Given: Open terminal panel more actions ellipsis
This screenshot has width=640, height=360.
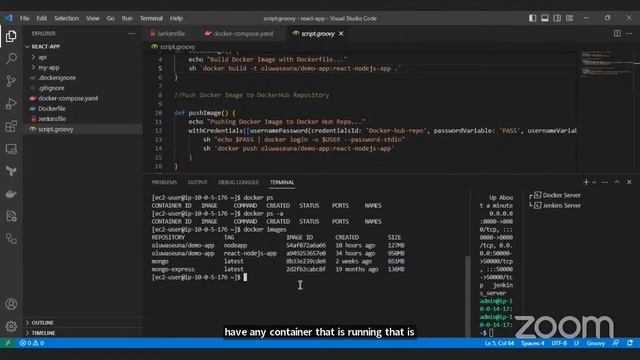Looking at the screenshot, I should 605,182.
